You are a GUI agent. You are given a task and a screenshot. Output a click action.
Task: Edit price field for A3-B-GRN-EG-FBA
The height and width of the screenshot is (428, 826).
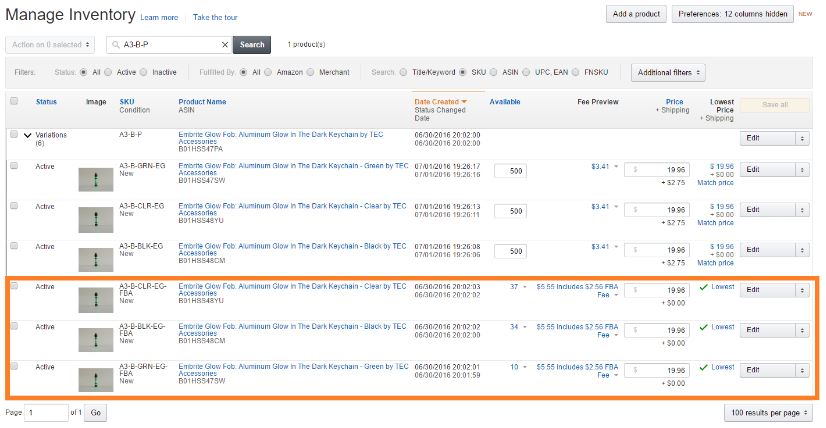point(657,370)
